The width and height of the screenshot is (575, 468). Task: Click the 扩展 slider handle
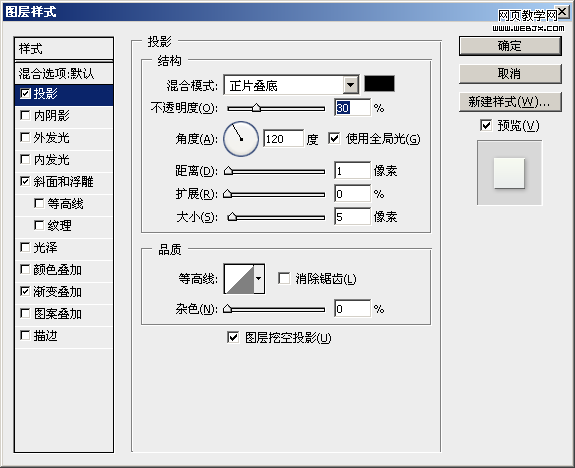(x=227, y=194)
